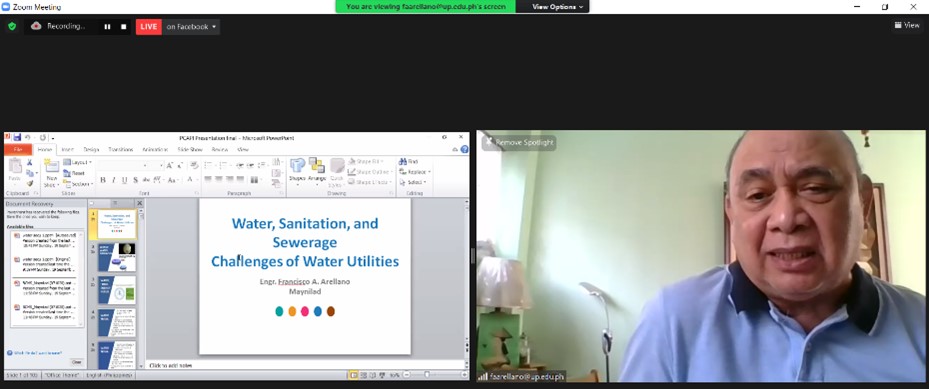Click the New Slide icon

coord(52,173)
